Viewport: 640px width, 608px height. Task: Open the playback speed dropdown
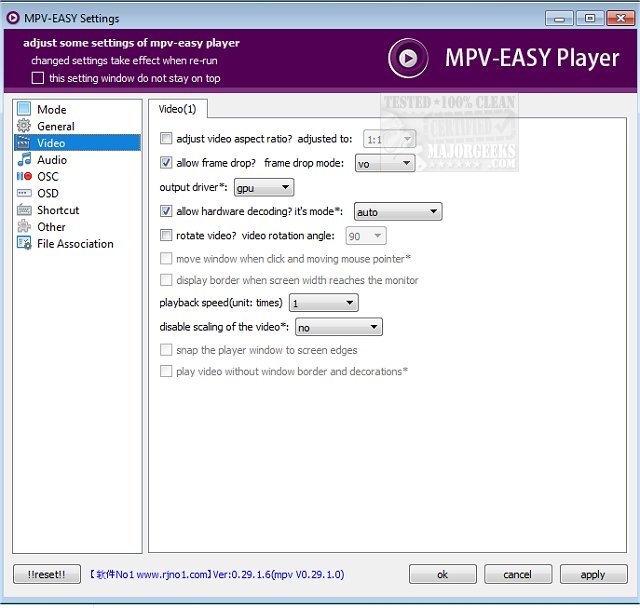pyautogui.click(x=324, y=303)
